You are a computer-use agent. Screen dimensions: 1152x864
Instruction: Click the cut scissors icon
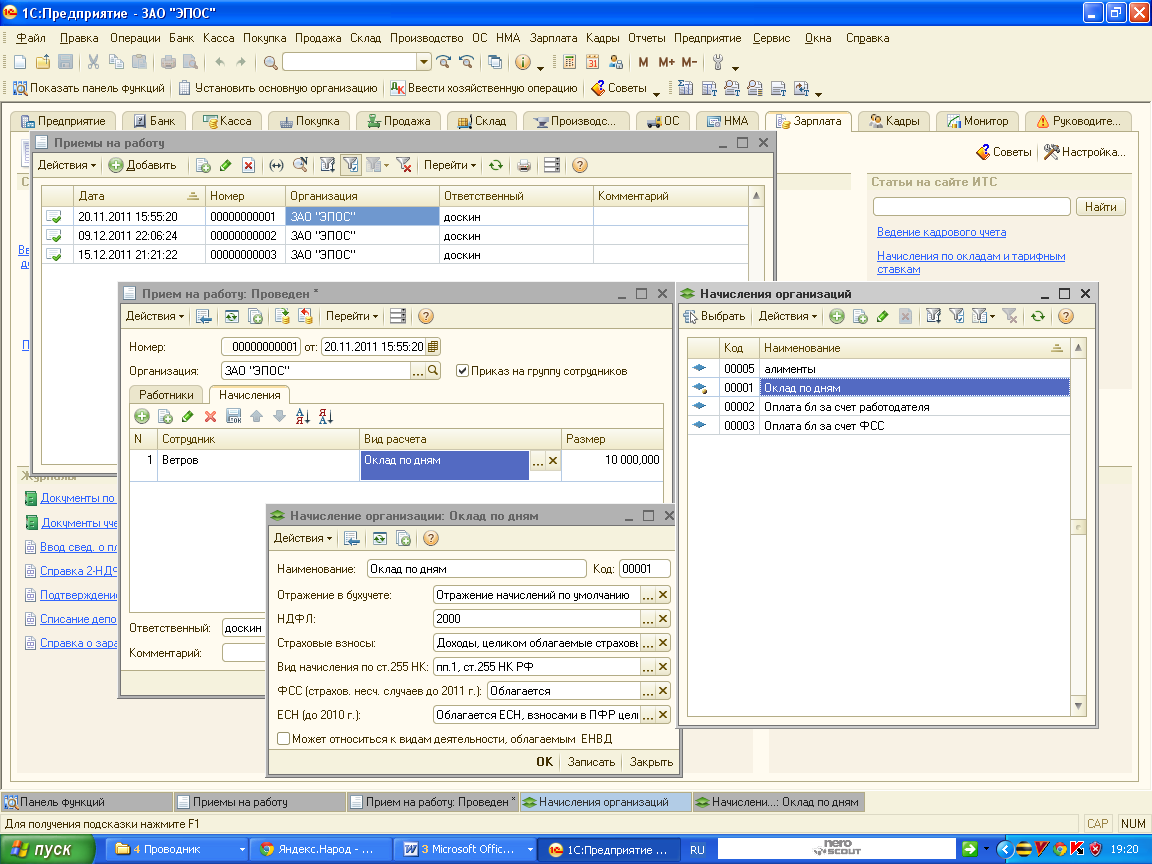tap(93, 62)
